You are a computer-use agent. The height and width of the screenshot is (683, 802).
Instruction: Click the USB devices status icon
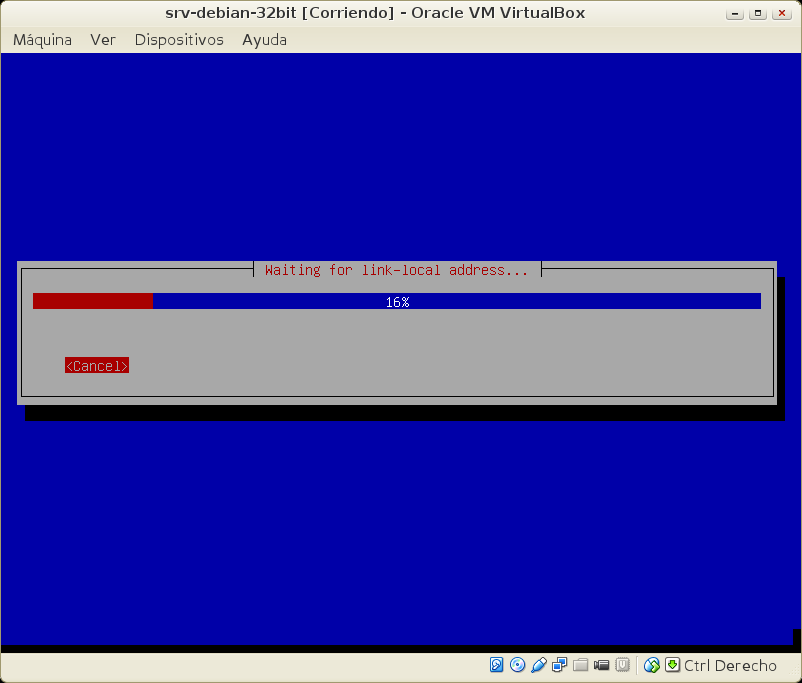[538, 665]
